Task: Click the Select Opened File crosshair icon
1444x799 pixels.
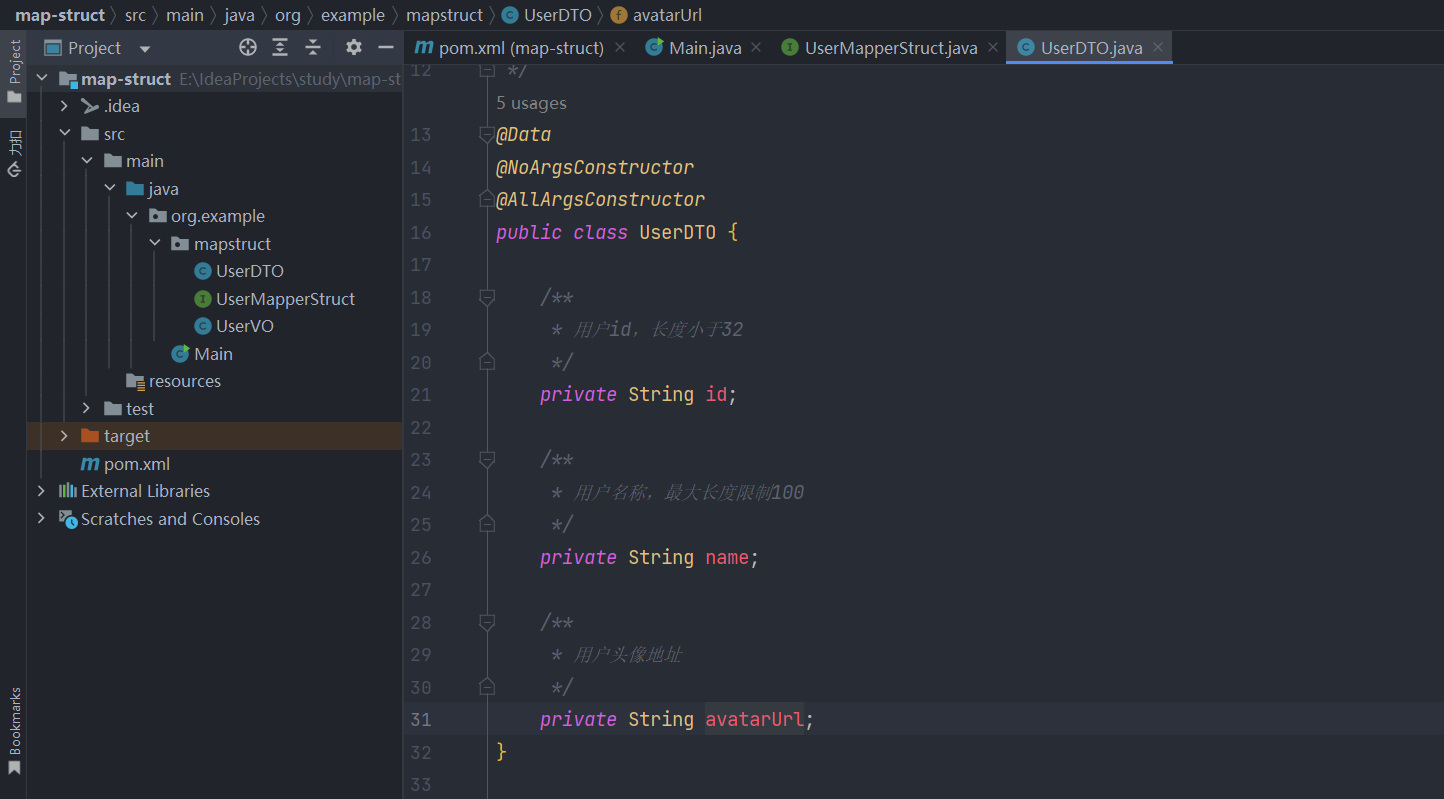Action: pos(247,47)
